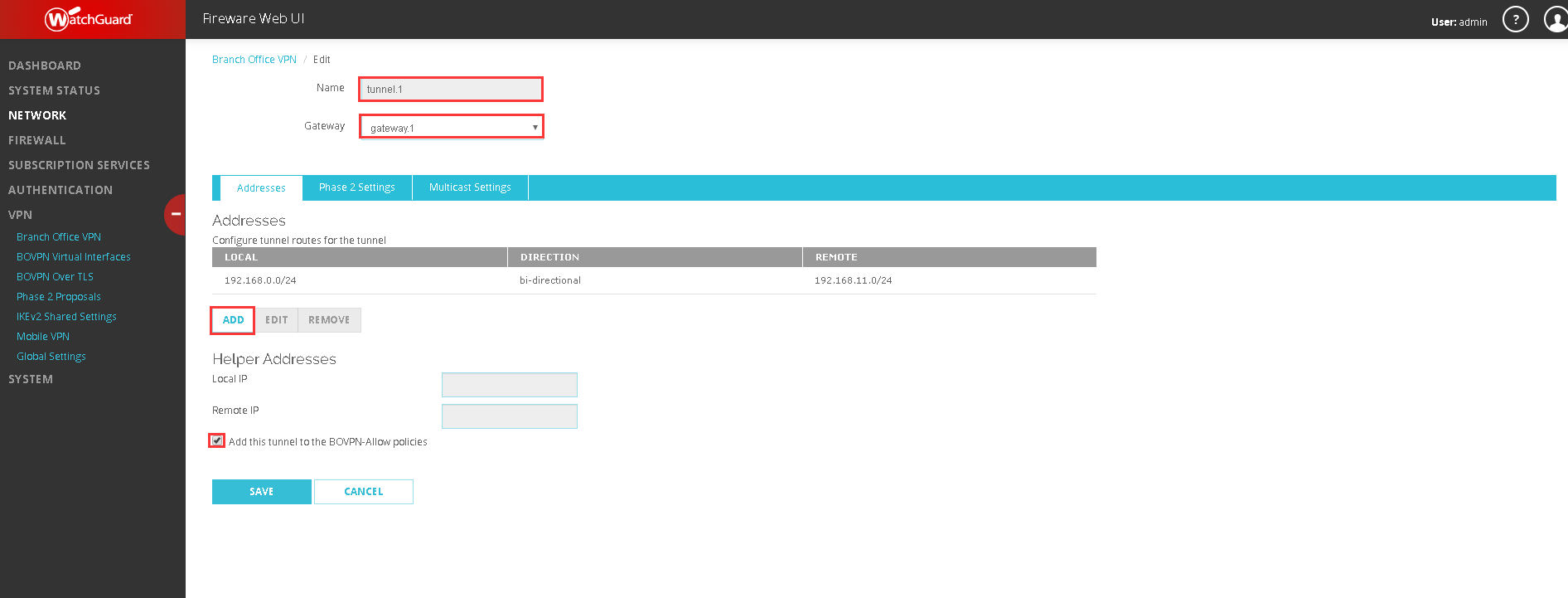Screen dimensions: 1568x598
Task: Click the LOCAL column header
Action: (x=359, y=257)
